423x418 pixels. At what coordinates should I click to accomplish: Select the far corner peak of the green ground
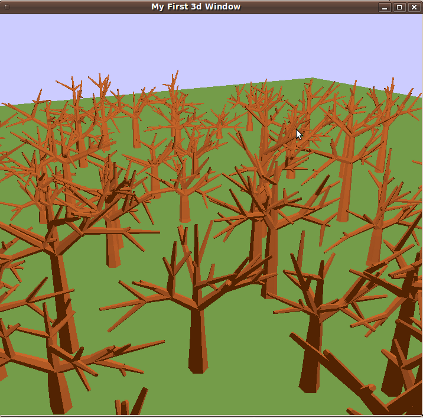coord(312,79)
